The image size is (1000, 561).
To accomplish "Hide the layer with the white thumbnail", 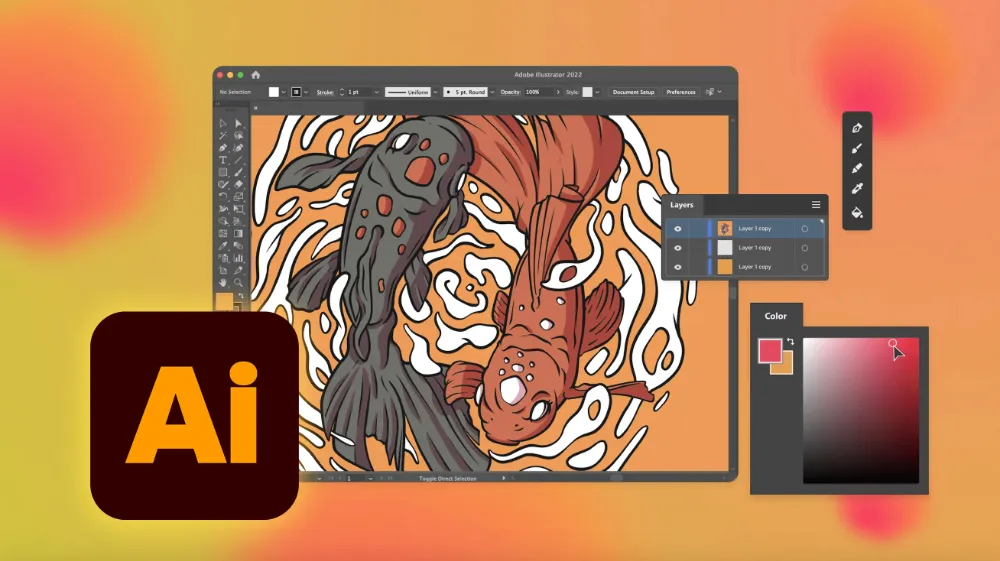I will 677,247.
